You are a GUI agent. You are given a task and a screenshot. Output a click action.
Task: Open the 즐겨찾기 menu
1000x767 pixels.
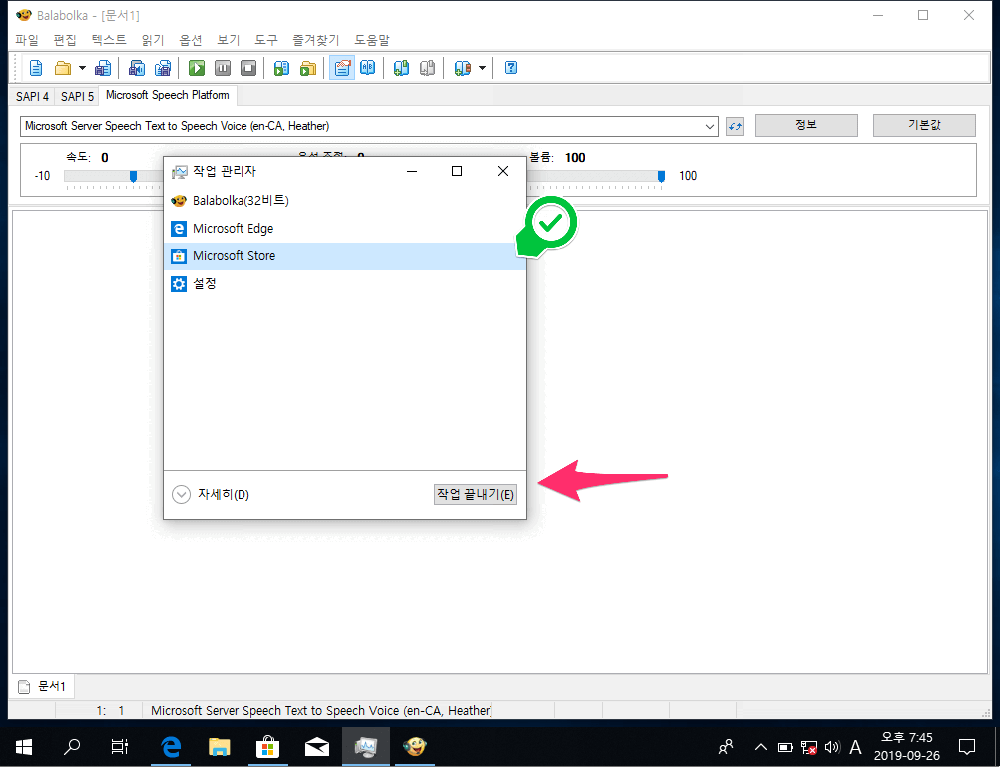click(x=316, y=40)
